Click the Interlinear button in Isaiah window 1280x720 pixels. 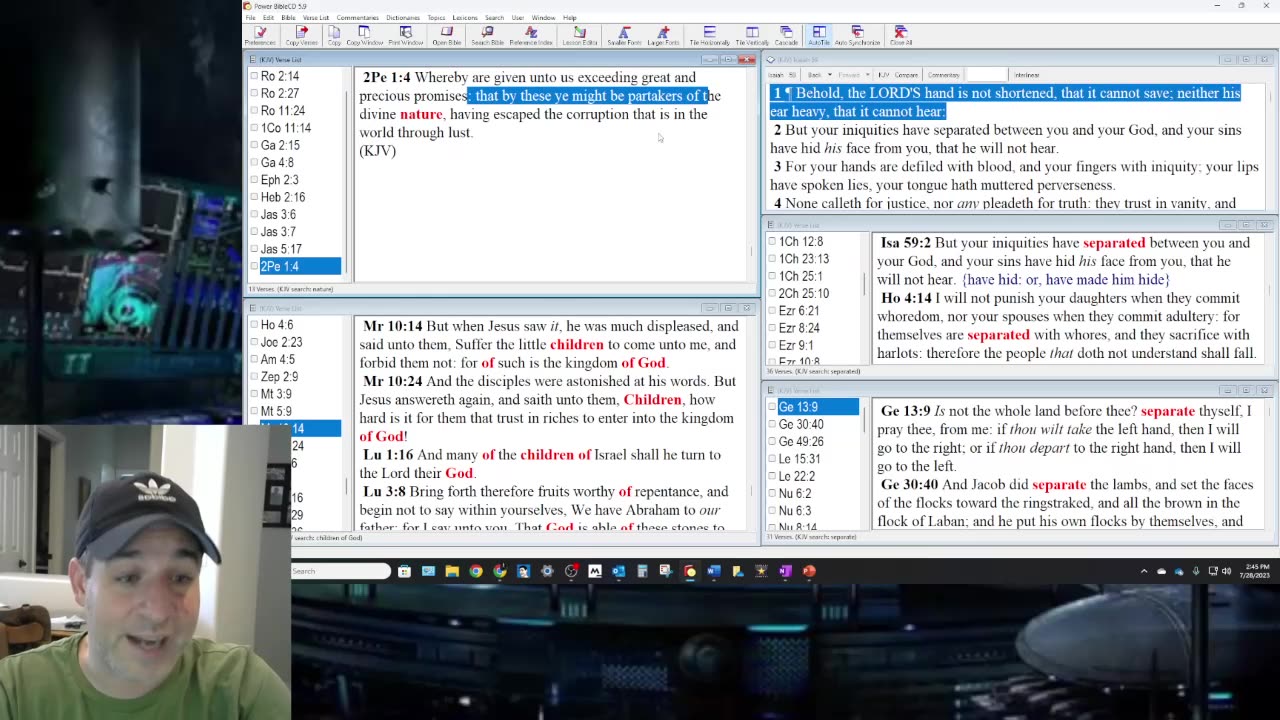click(x=1026, y=75)
